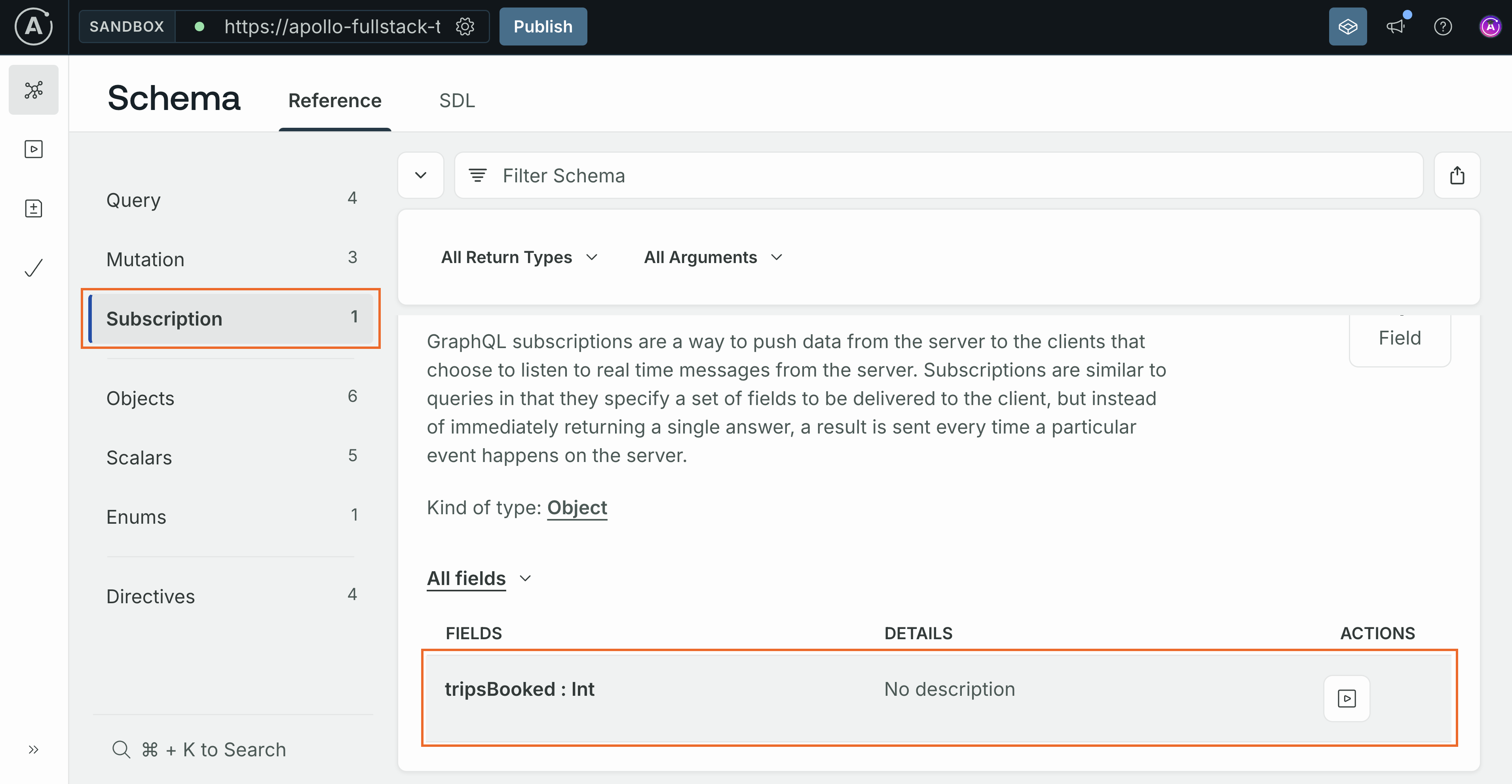Open the announcements megaphone icon
The image size is (1512, 784).
pyautogui.click(x=1396, y=27)
